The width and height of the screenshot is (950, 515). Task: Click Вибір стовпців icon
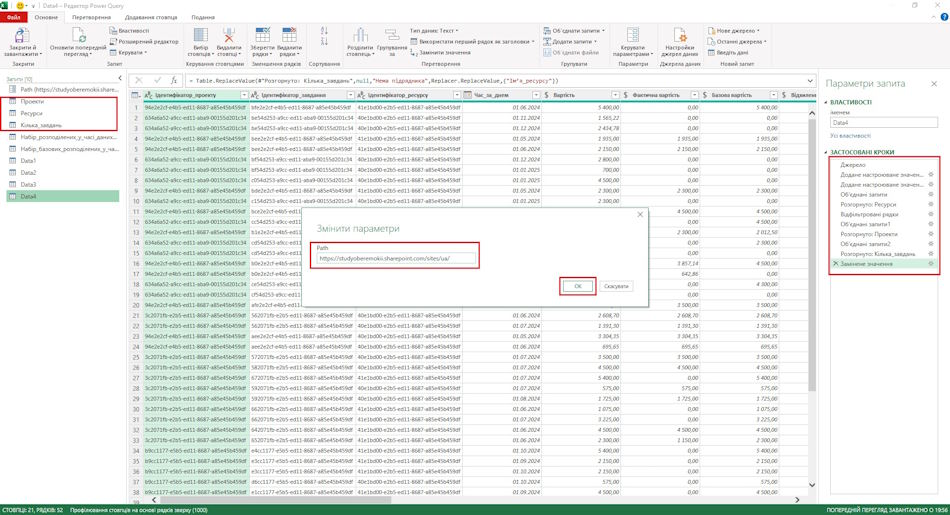[x=201, y=35]
